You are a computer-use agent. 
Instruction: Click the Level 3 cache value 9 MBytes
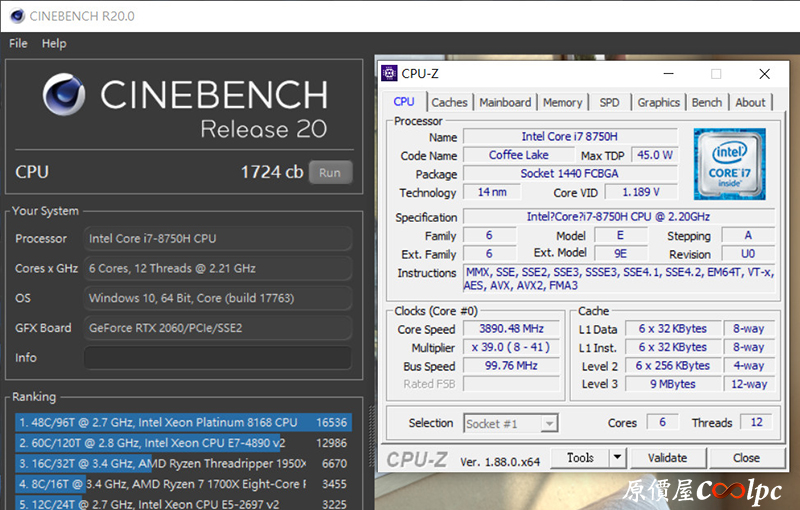point(672,384)
